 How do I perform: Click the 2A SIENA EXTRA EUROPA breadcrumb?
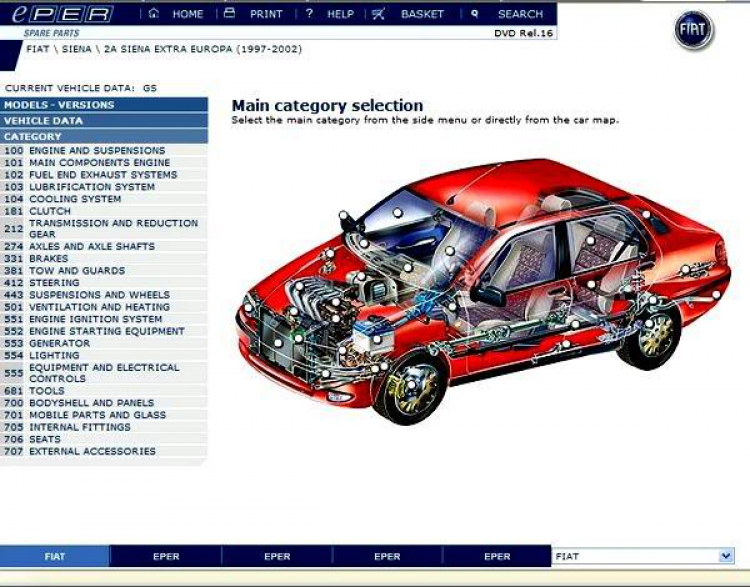pos(203,49)
